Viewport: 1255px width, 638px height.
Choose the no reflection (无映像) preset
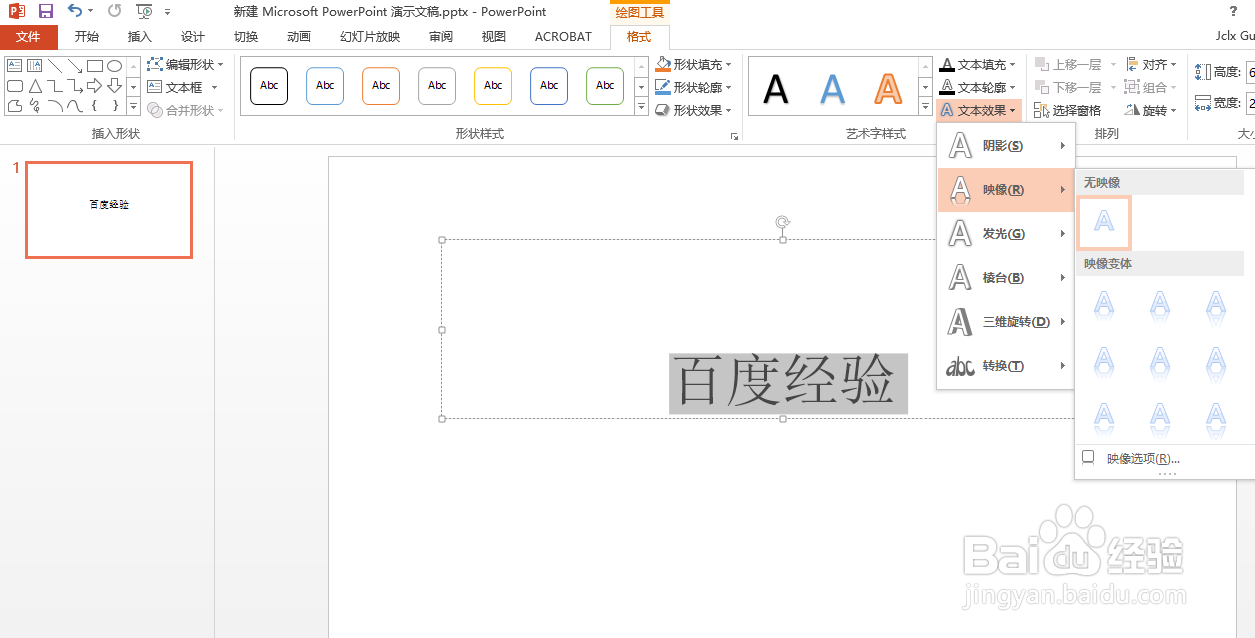(x=1104, y=222)
